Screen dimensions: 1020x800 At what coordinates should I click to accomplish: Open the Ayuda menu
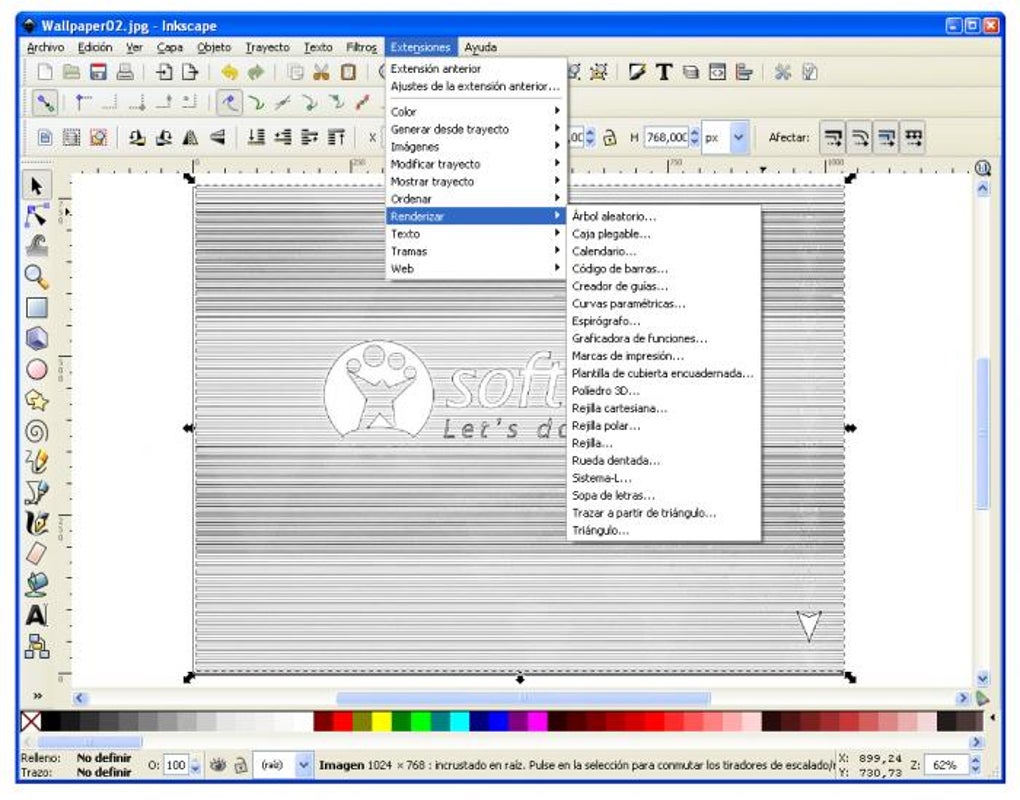pos(481,47)
